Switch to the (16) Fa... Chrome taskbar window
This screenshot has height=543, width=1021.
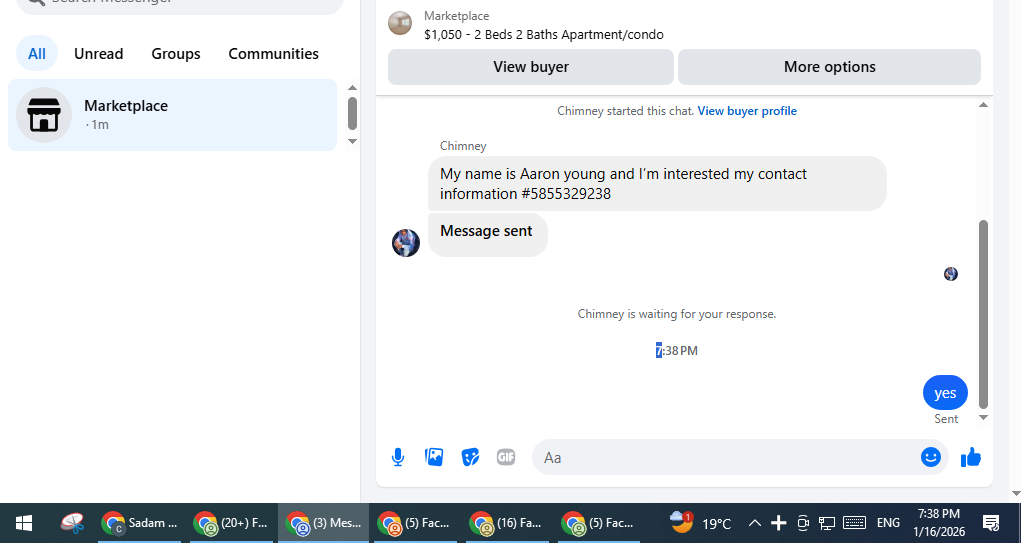tap(507, 523)
